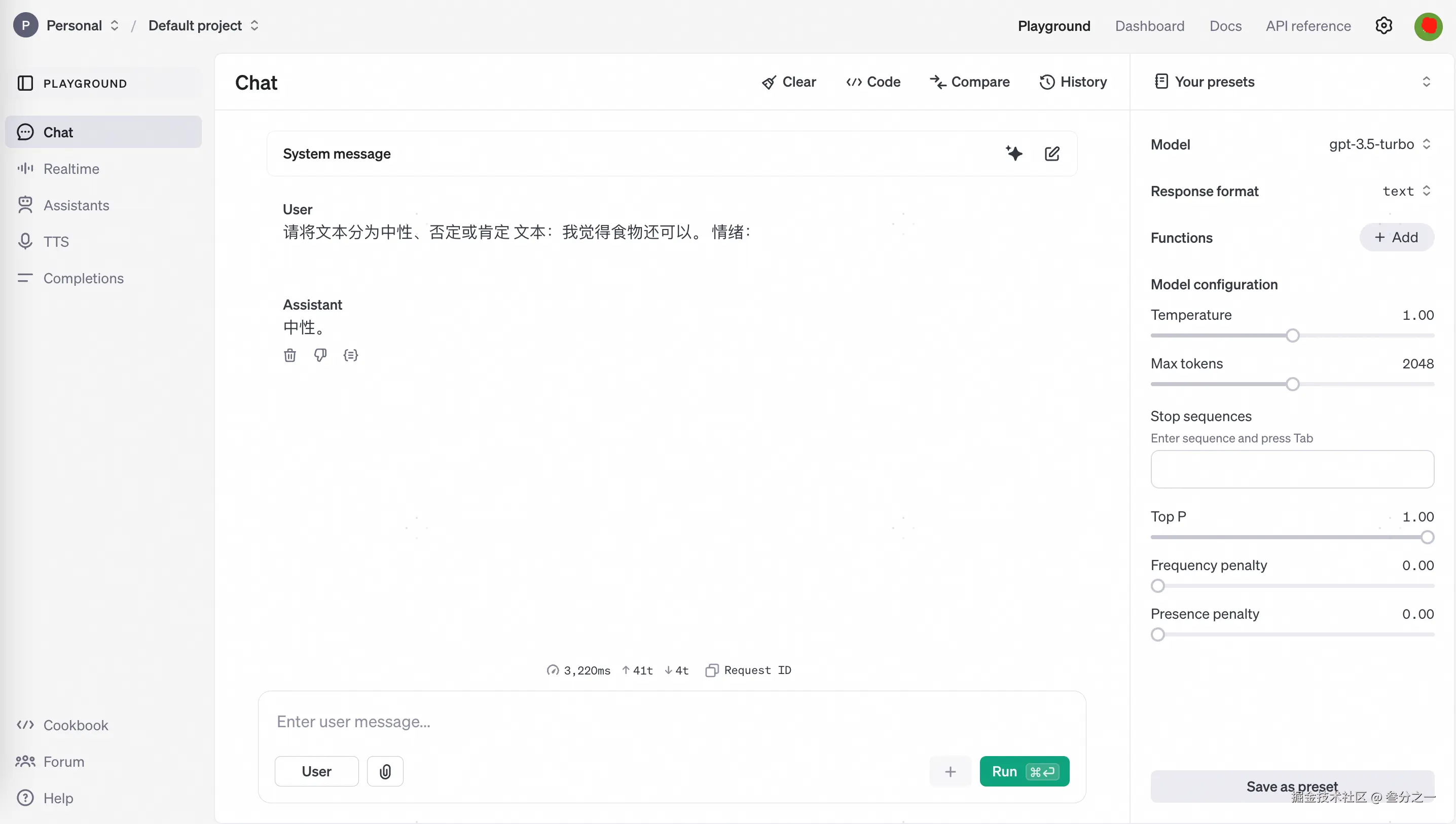Click Add next to Functions

[1397, 238]
